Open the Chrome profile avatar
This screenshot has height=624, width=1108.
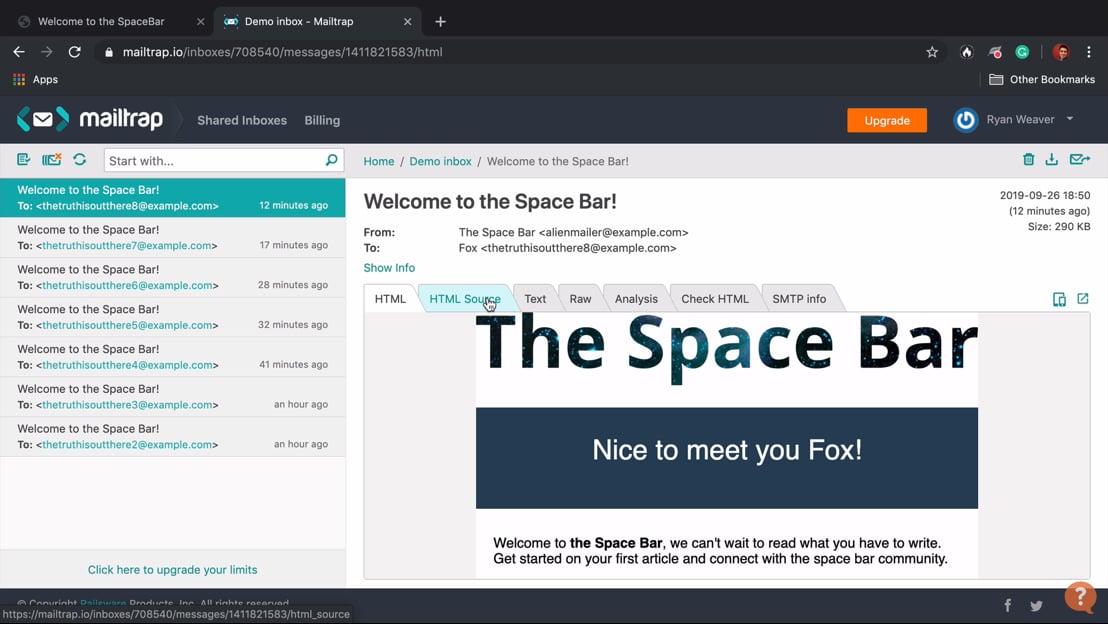1061,52
